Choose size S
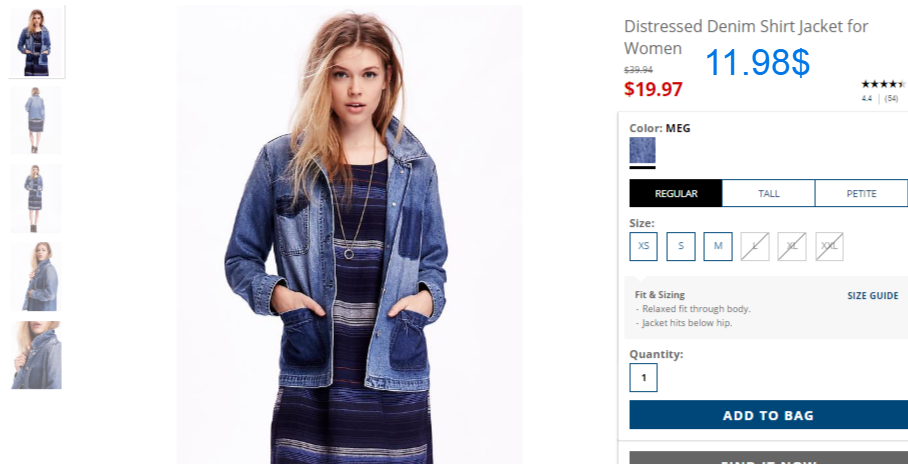The image size is (908, 464). click(x=681, y=246)
